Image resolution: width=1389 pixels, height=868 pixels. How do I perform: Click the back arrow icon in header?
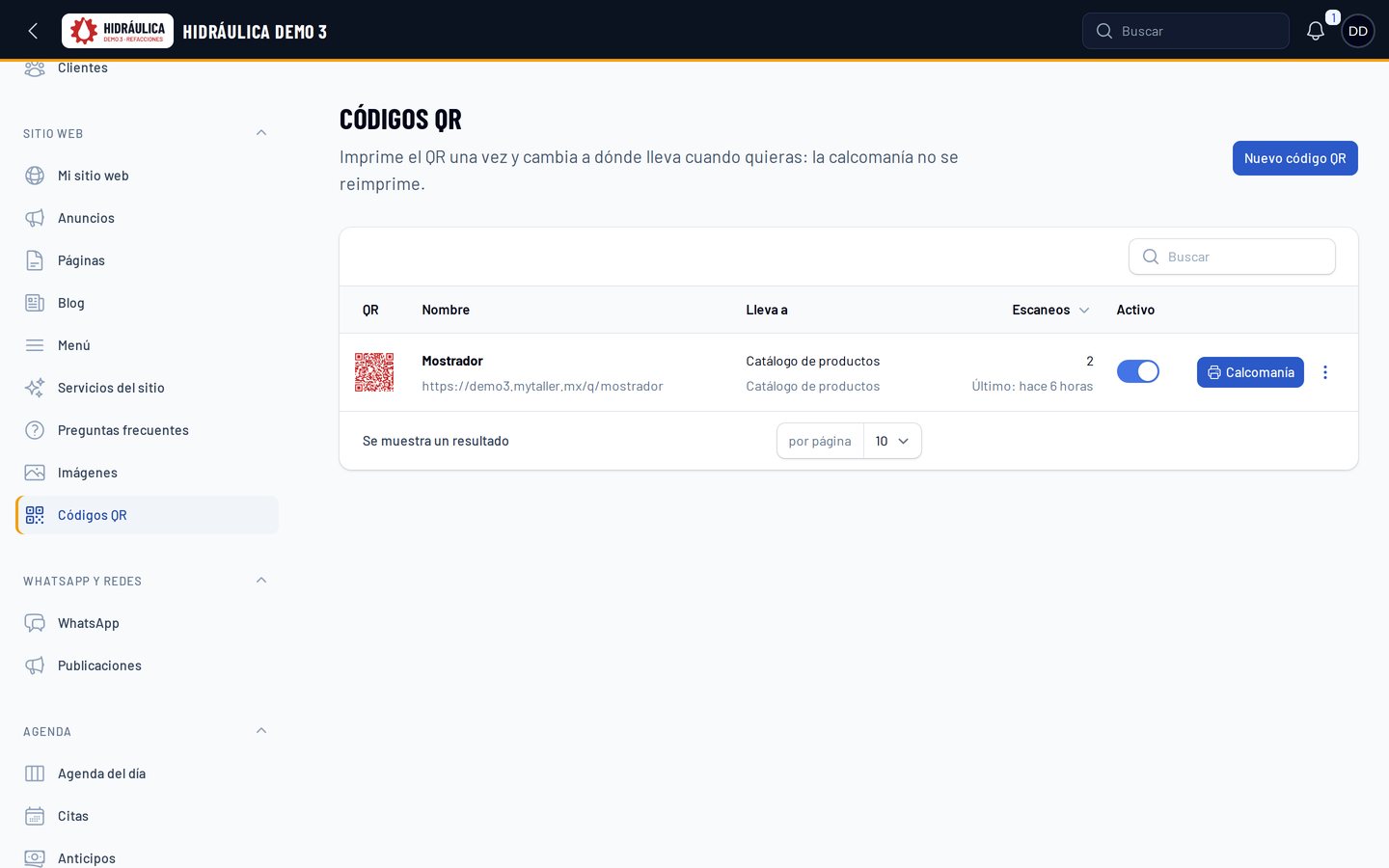[x=33, y=31]
